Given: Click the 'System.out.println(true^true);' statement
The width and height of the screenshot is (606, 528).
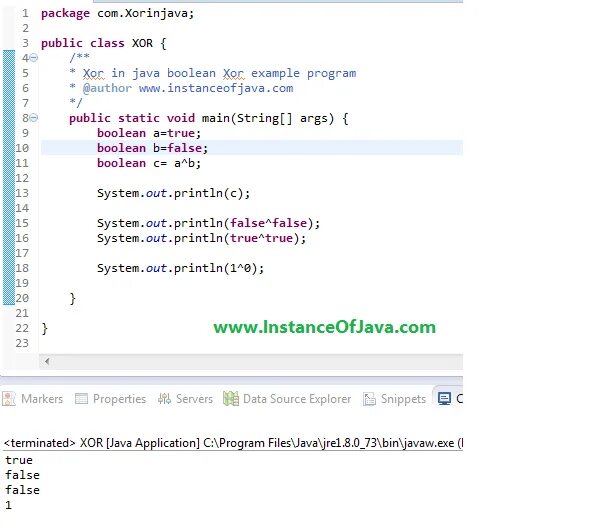Looking at the screenshot, I should [x=202, y=238].
